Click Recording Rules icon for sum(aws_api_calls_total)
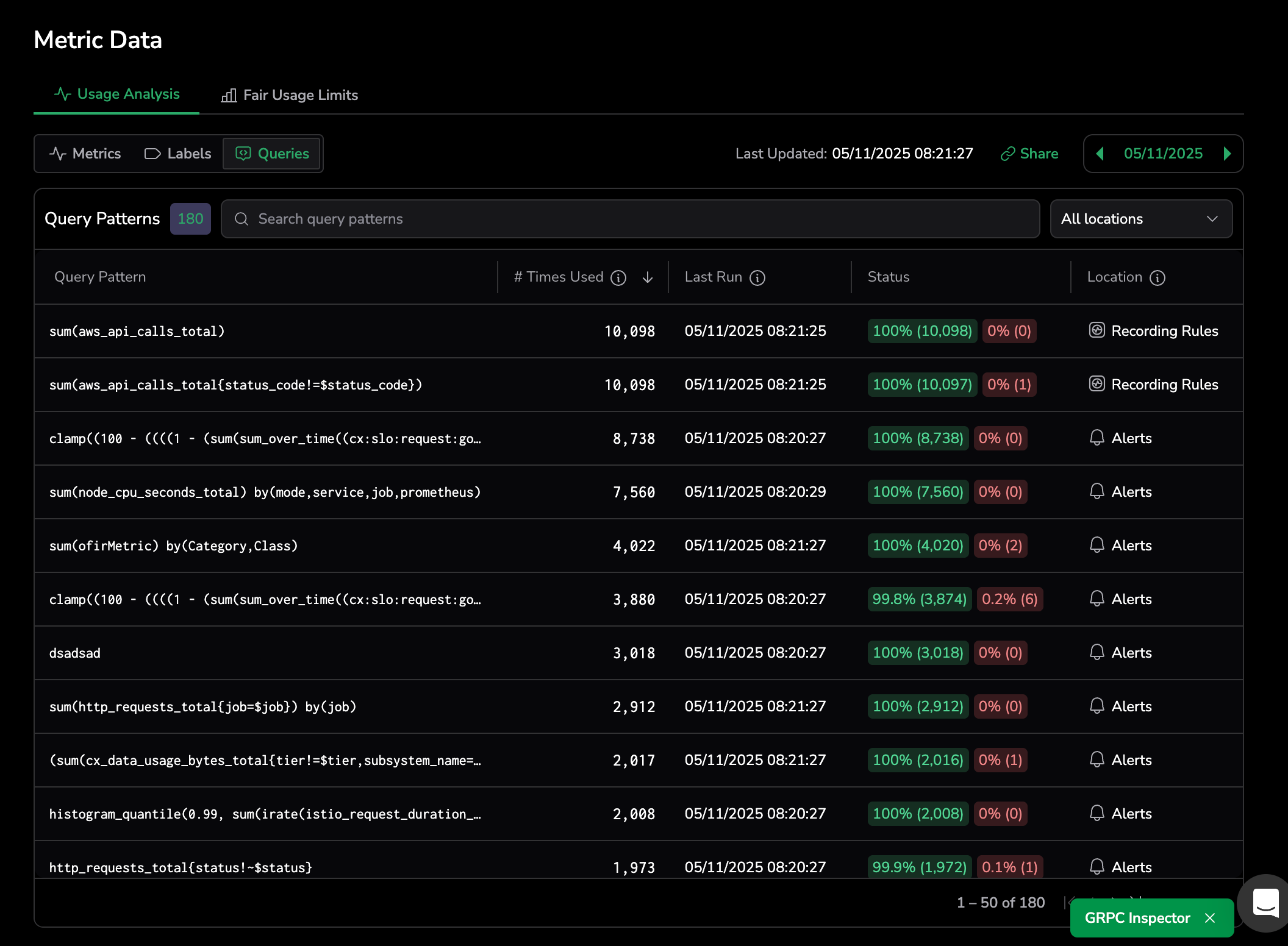This screenshot has width=1288, height=946. pos(1097,330)
